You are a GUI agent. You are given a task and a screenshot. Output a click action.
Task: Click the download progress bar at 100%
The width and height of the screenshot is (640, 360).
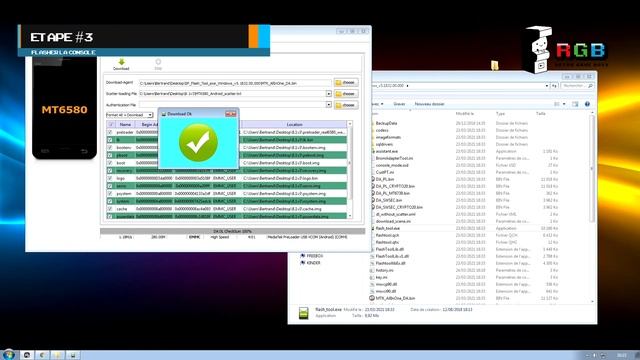tap(232, 231)
